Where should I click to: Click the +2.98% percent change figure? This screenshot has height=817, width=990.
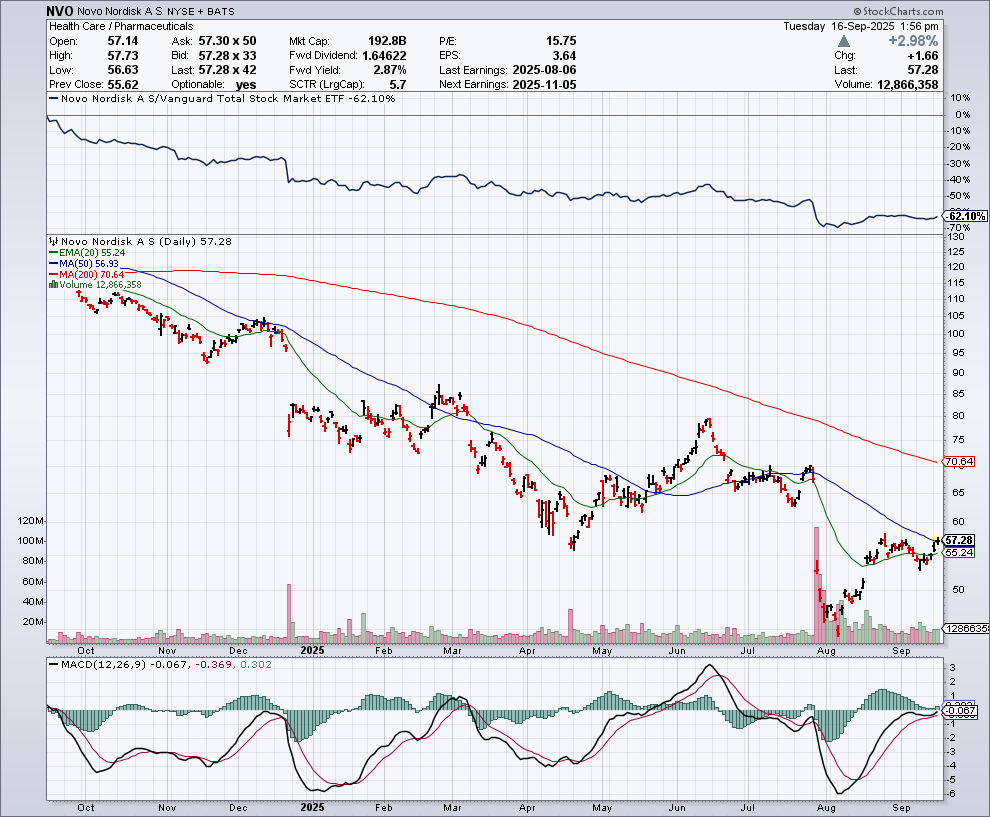pos(913,40)
